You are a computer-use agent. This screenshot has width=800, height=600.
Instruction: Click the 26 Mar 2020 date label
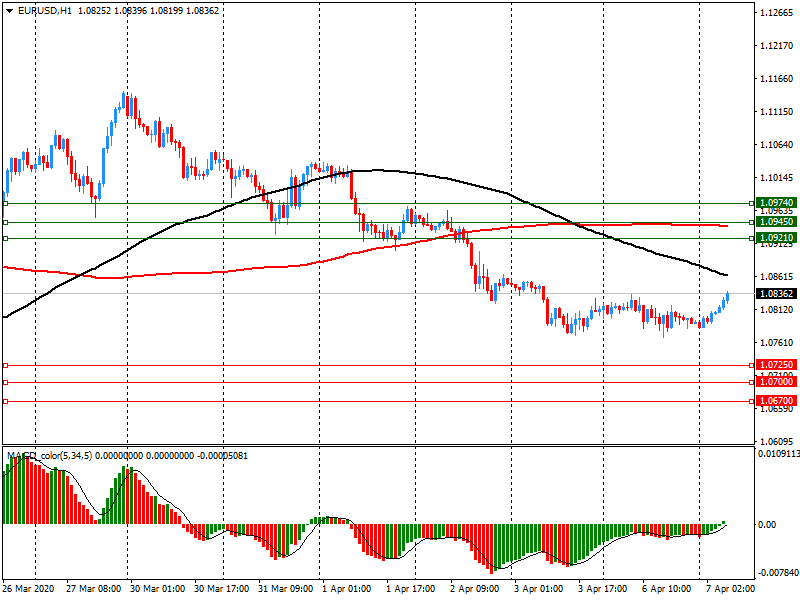pos(28,589)
